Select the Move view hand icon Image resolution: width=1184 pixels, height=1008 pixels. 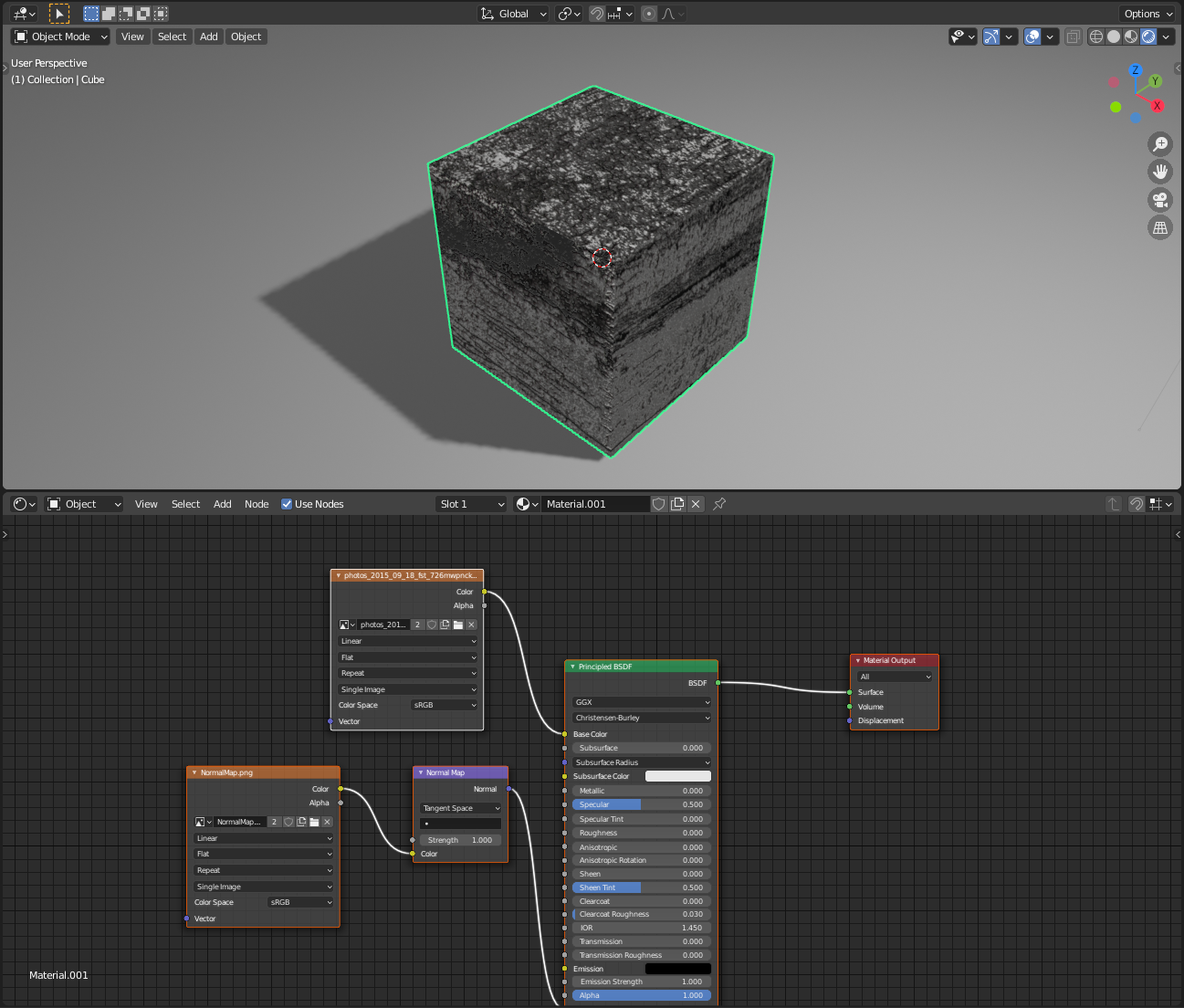1159,171
